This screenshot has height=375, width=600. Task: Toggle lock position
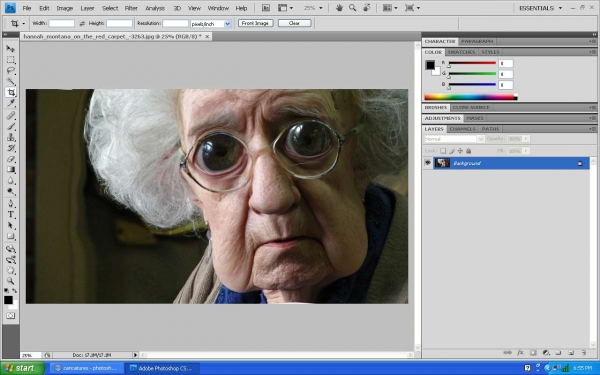460,151
